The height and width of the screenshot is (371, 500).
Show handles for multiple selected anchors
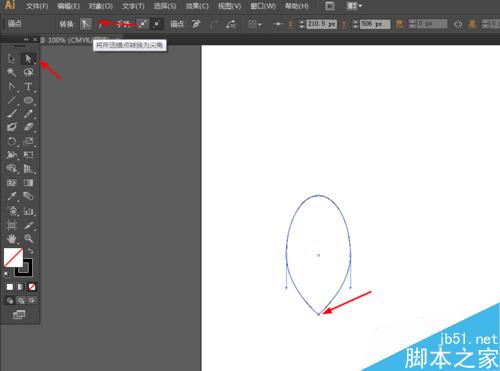click(x=143, y=24)
